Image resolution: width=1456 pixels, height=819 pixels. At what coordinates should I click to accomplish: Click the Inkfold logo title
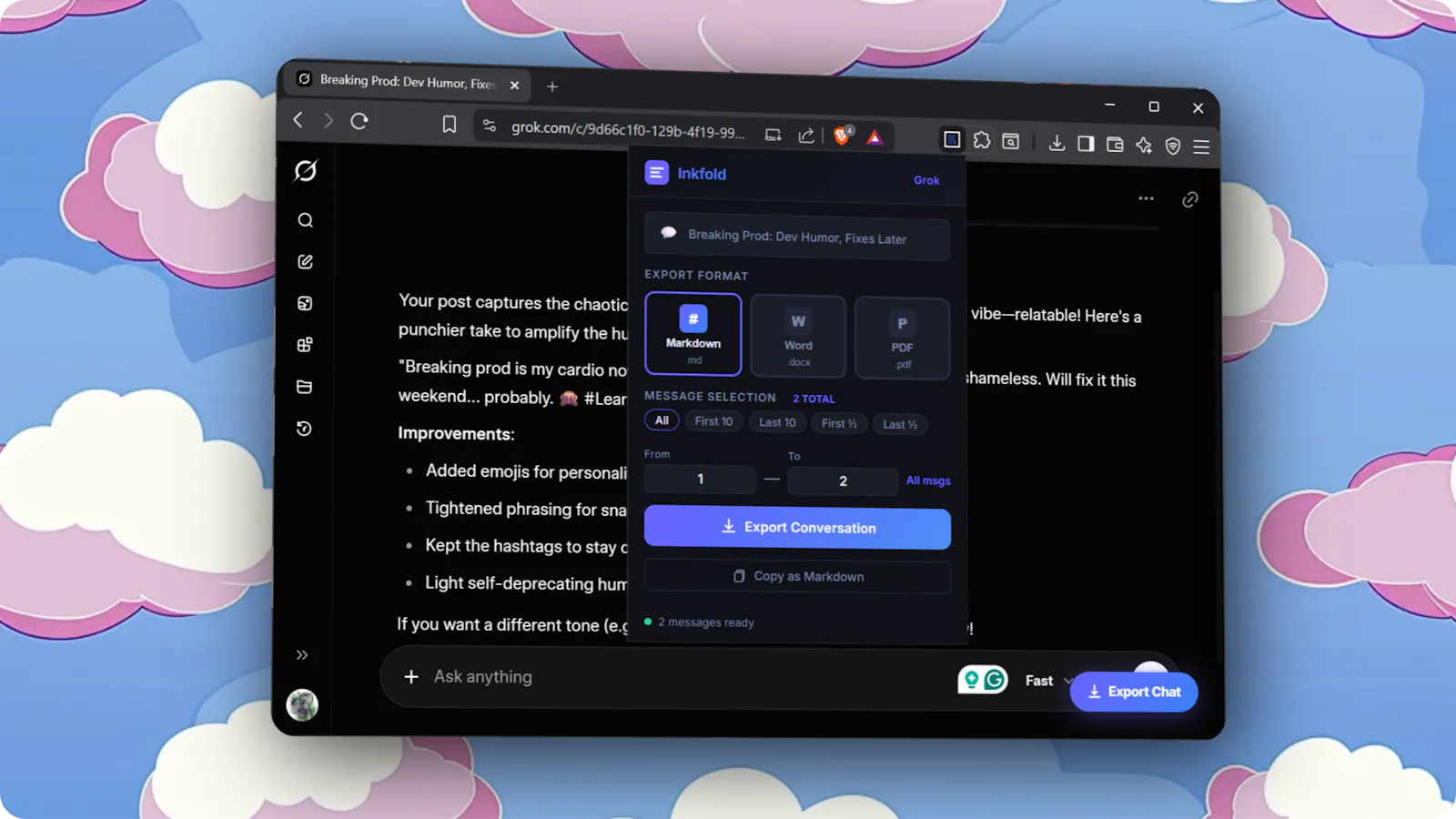click(x=686, y=173)
